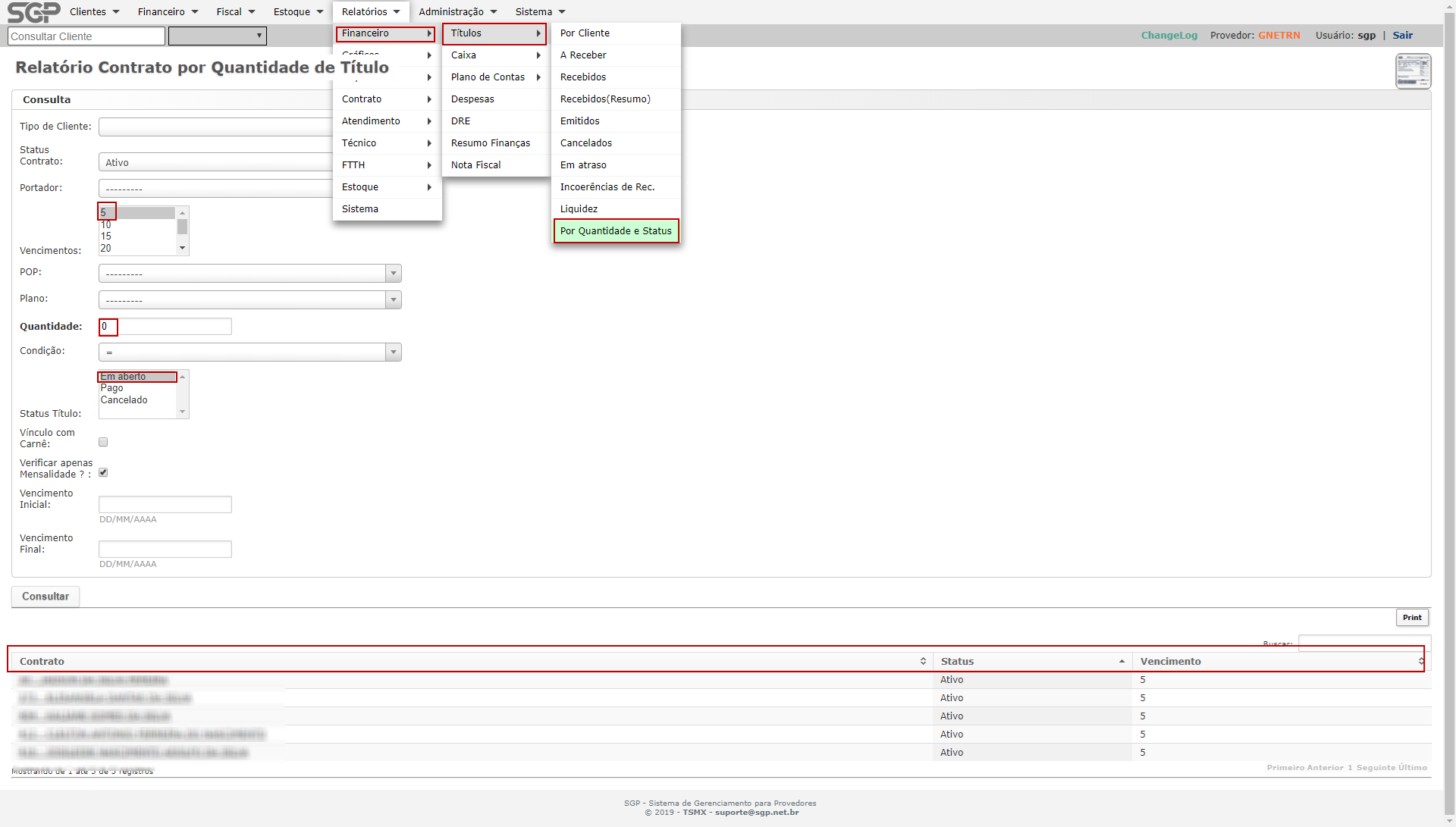
Task: Click the report document icon at top right
Action: coord(1413,71)
